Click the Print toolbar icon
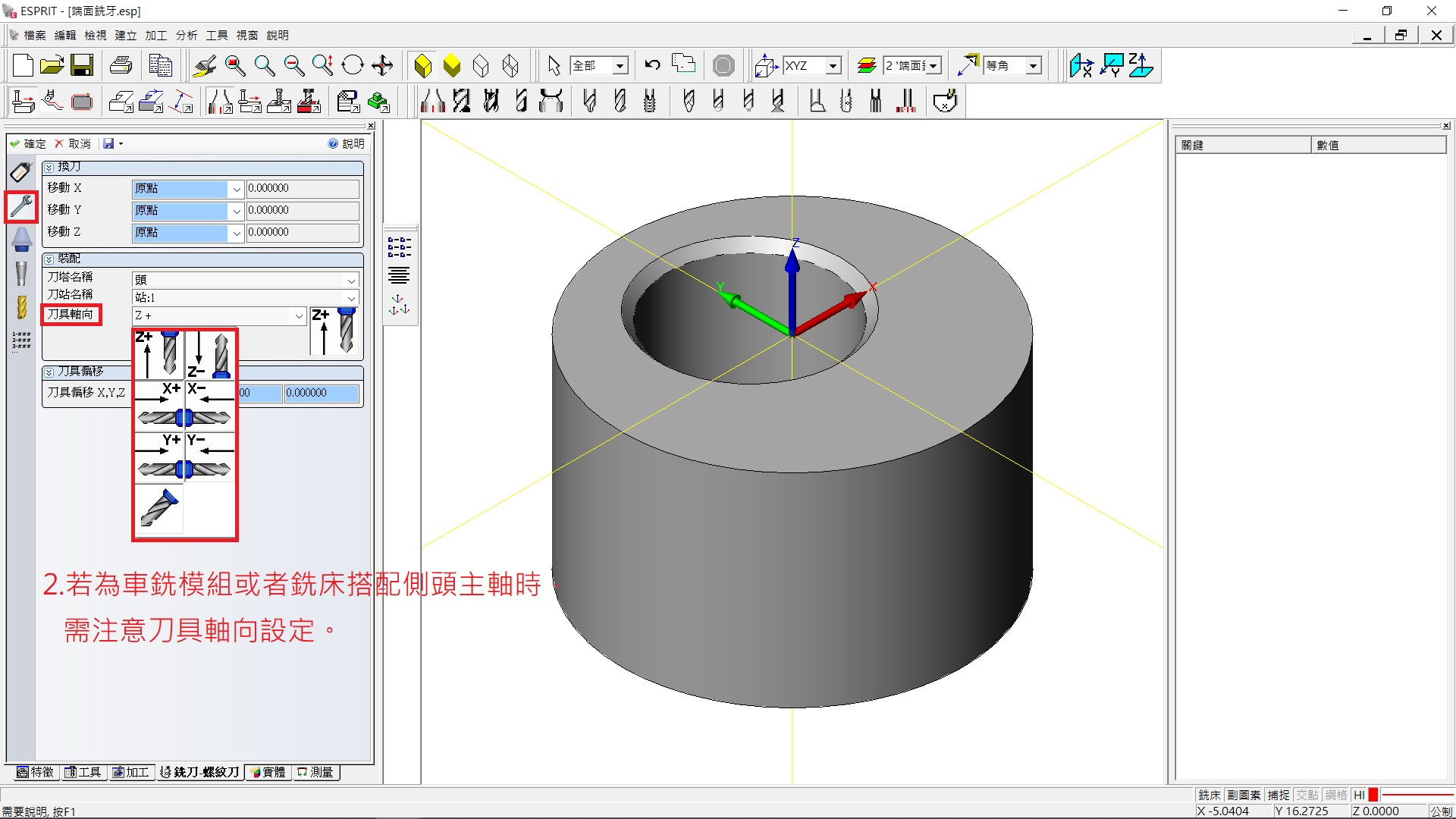This screenshot has width=1456, height=819. 121,66
